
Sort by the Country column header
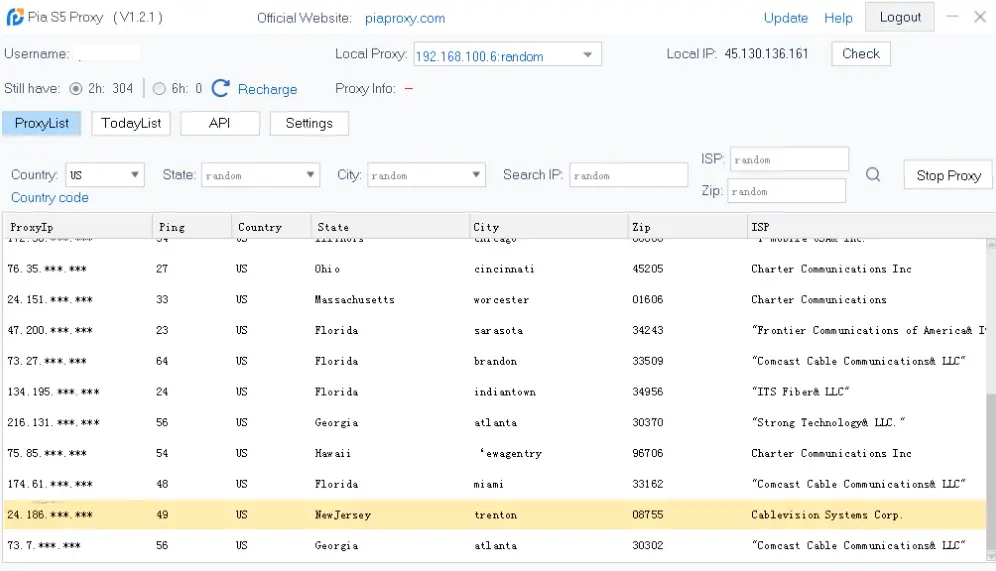[x=271, y=227]
